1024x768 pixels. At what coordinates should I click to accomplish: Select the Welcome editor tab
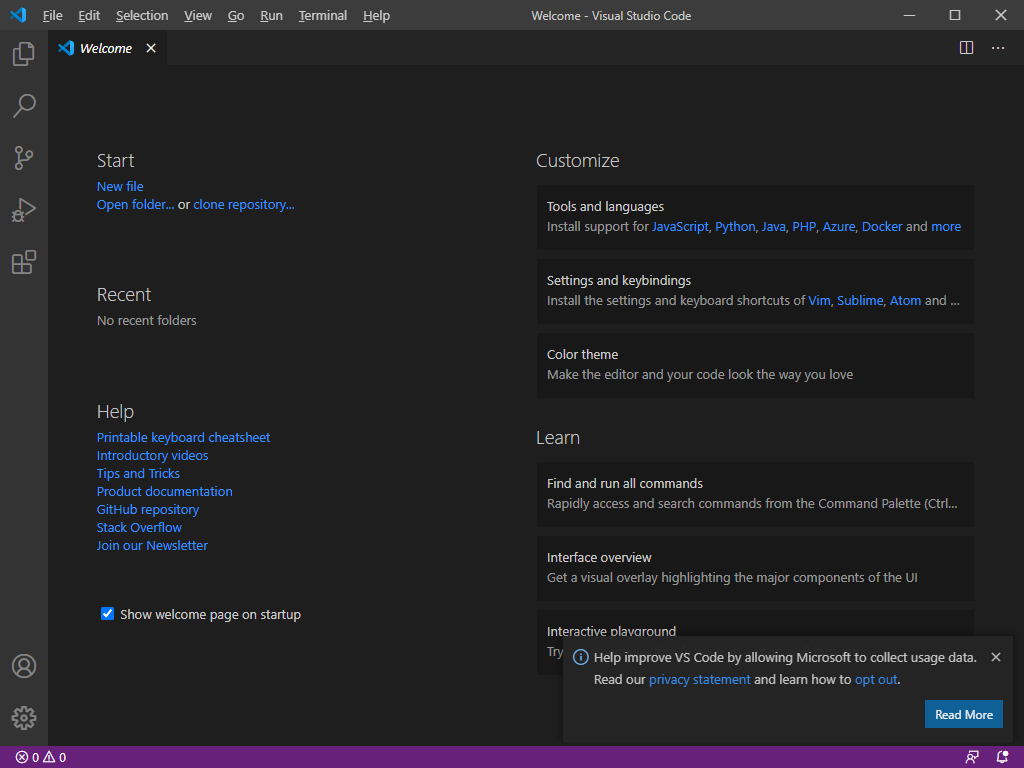pyautogui.click(x=108, y=48)
